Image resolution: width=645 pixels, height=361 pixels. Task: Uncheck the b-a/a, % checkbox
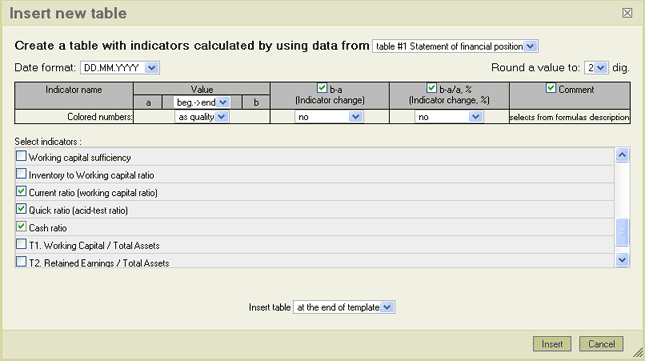(x=432, y=88)
